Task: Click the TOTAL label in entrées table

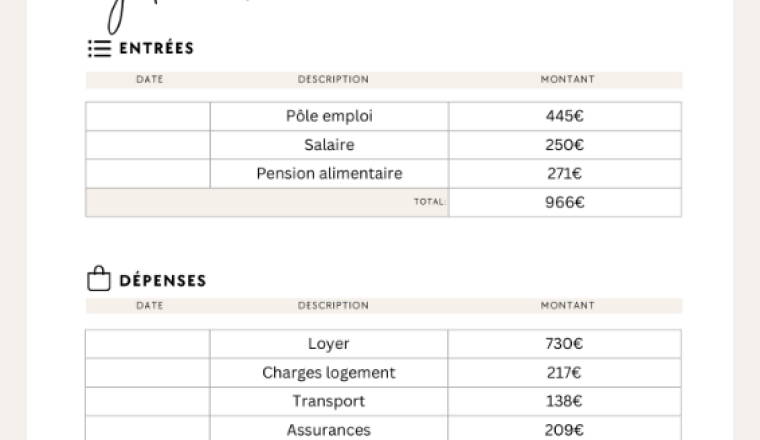Action: [429, 202]
